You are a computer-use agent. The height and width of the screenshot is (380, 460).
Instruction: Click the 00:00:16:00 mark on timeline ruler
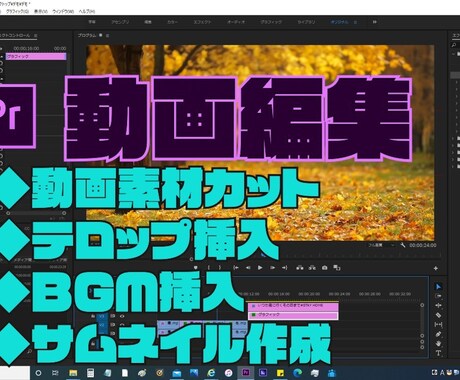[279, 294]
